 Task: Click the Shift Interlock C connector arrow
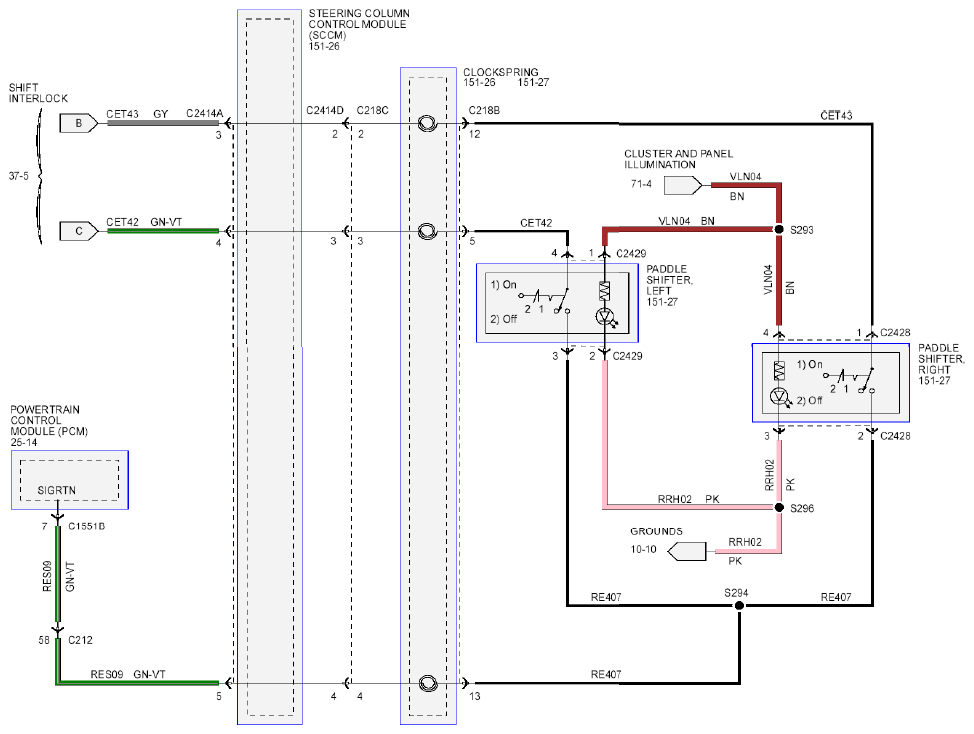coord(79,231)
